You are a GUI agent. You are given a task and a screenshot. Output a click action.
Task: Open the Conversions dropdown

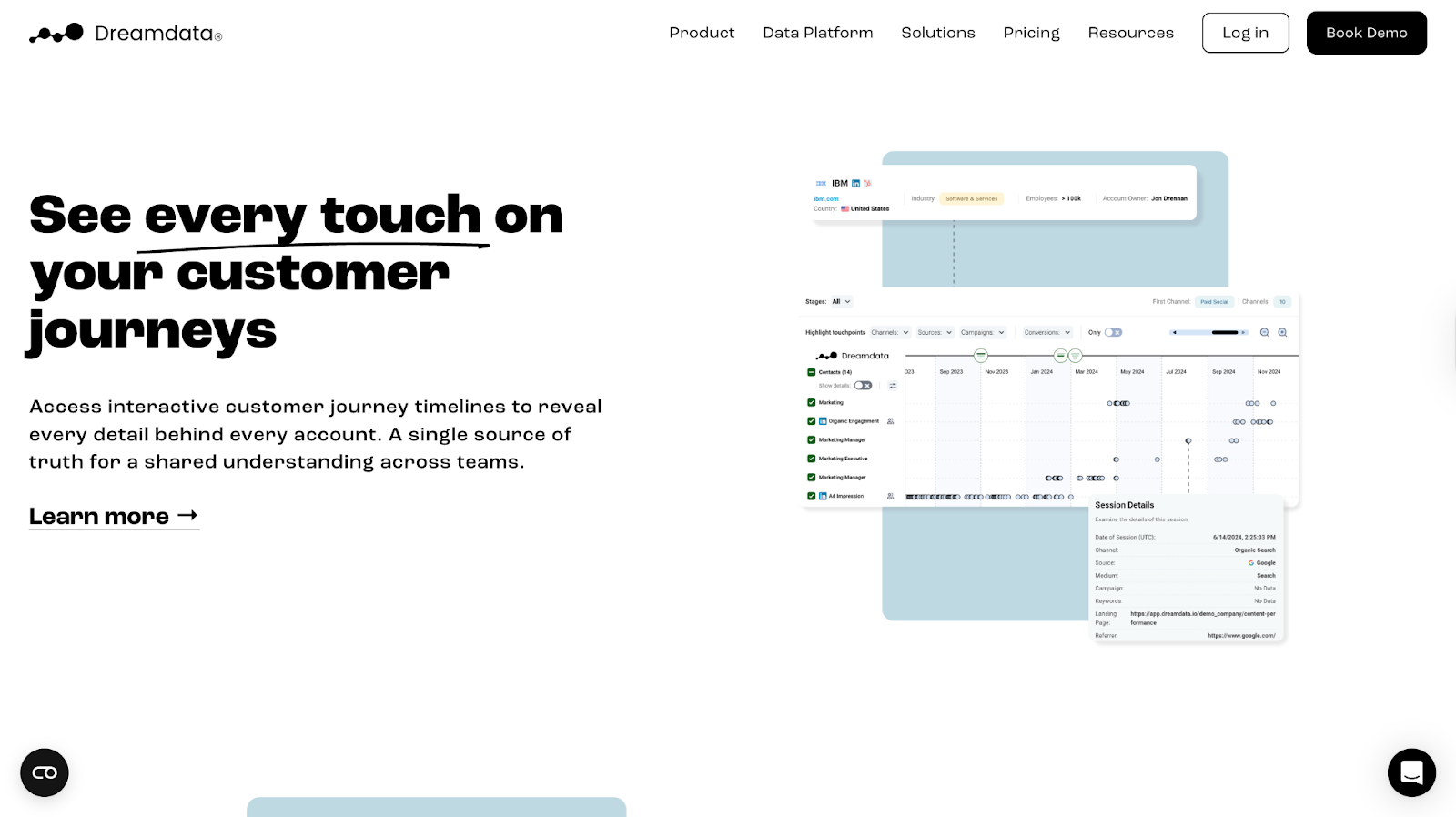point(1047,332)
